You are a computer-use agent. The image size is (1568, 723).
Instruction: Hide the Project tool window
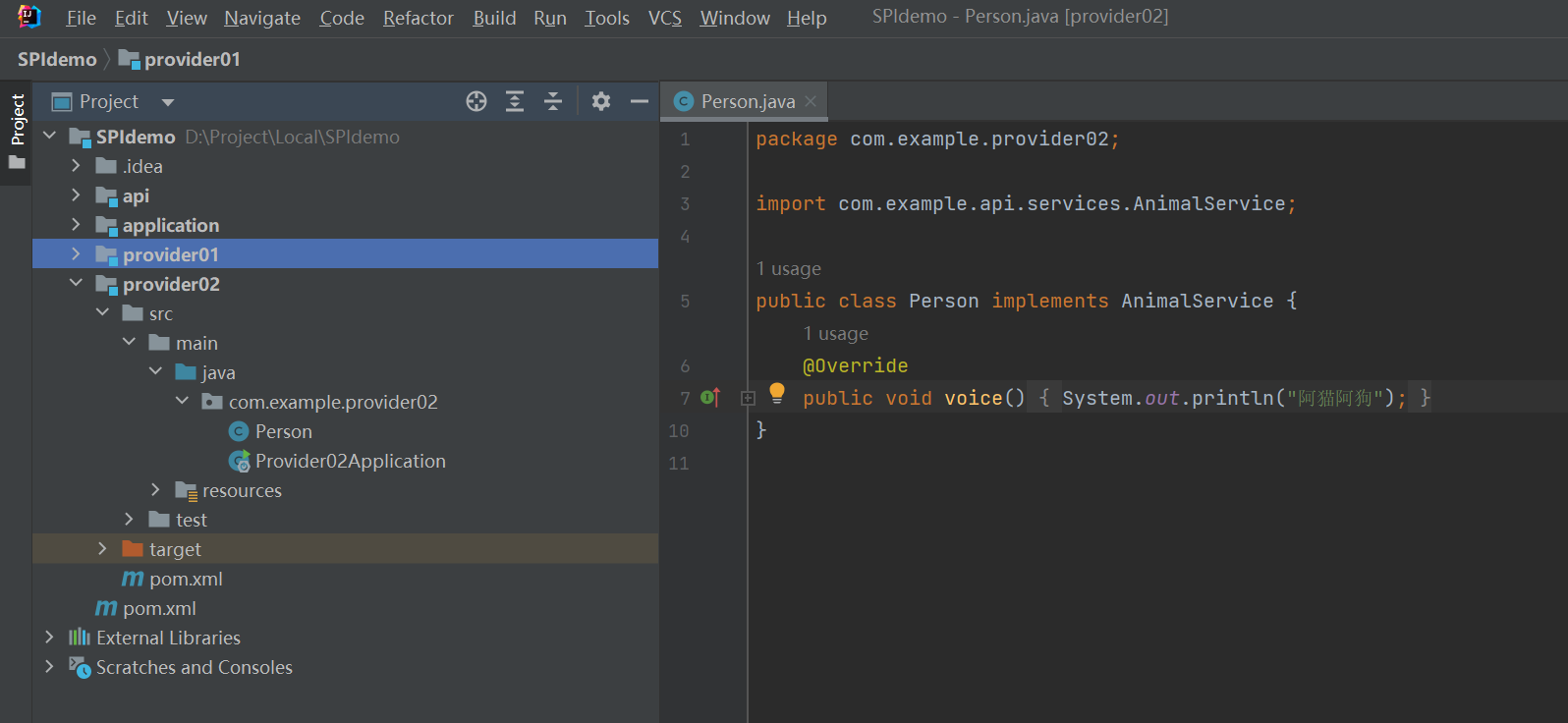click(640, 101)
